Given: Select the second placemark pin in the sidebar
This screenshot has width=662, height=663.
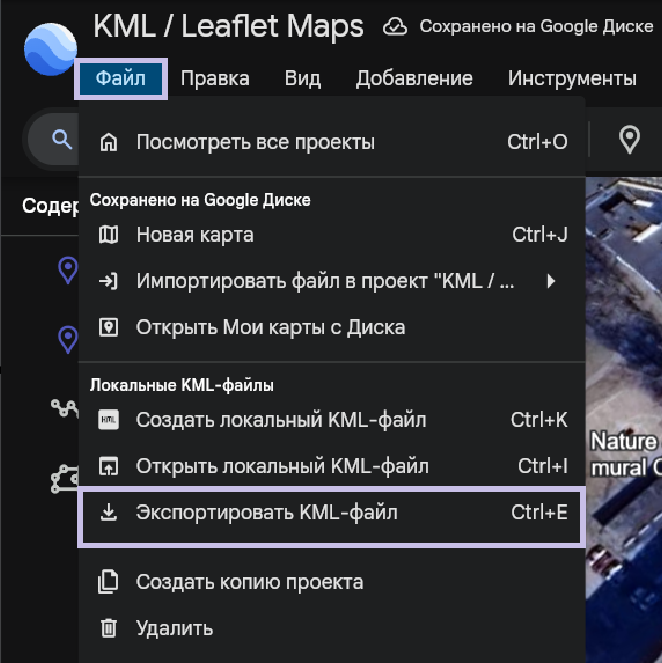Looking at the screenshot, I should tap(67, 338).
